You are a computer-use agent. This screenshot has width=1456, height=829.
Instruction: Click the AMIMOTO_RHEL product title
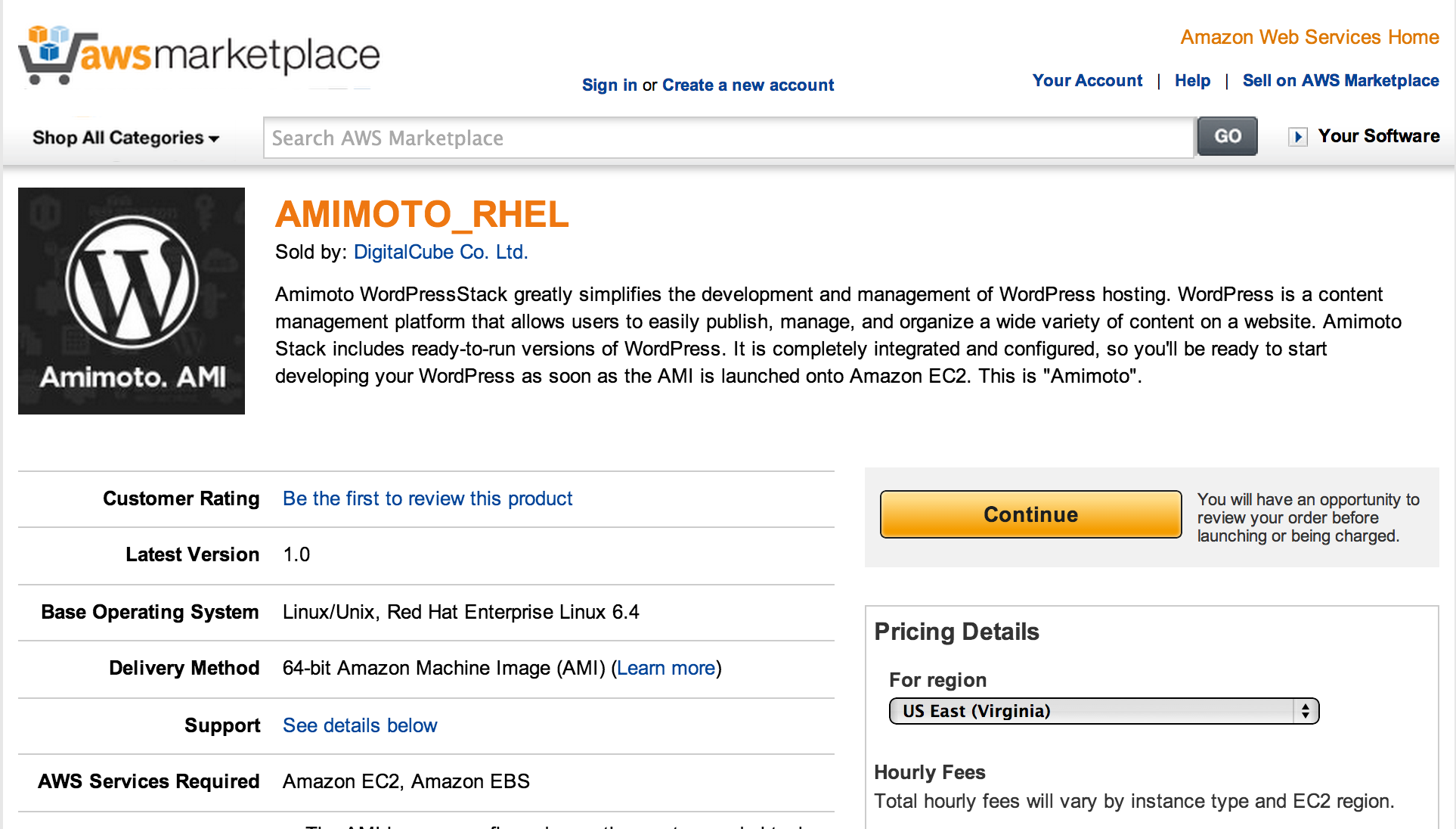(x=422, y=214)
